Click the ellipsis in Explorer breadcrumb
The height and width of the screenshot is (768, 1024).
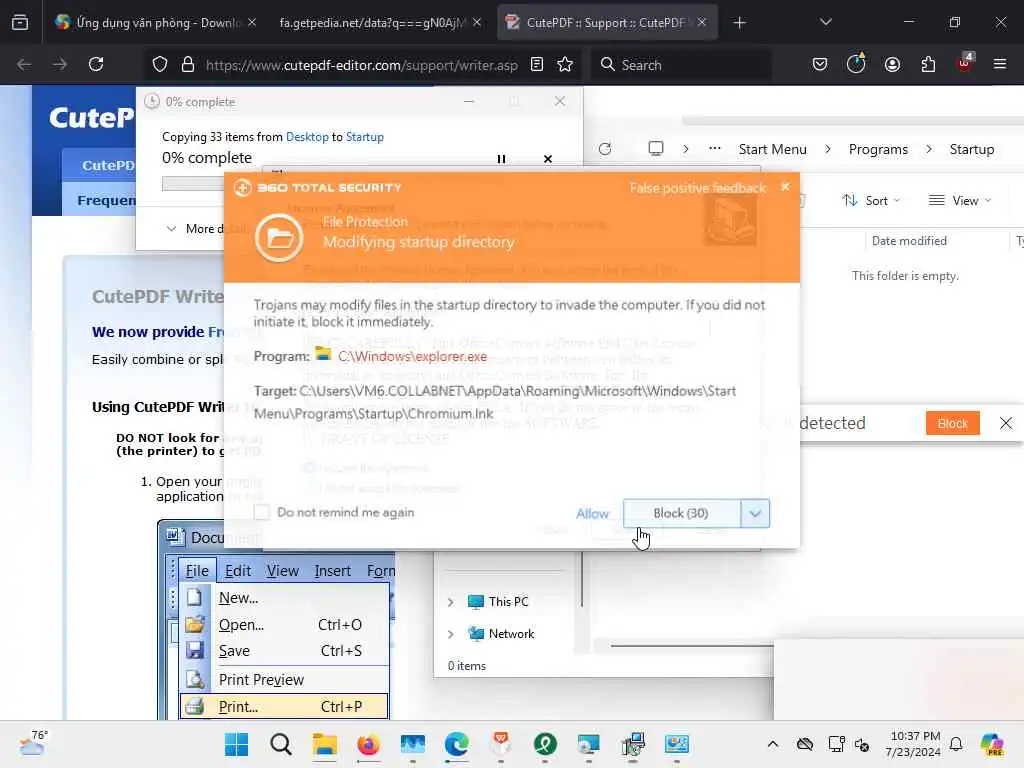tap(714, 149)
